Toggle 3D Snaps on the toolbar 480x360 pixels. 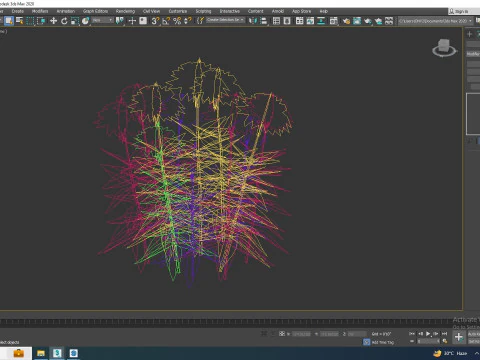pyautogui.click(x=155, y=21)
